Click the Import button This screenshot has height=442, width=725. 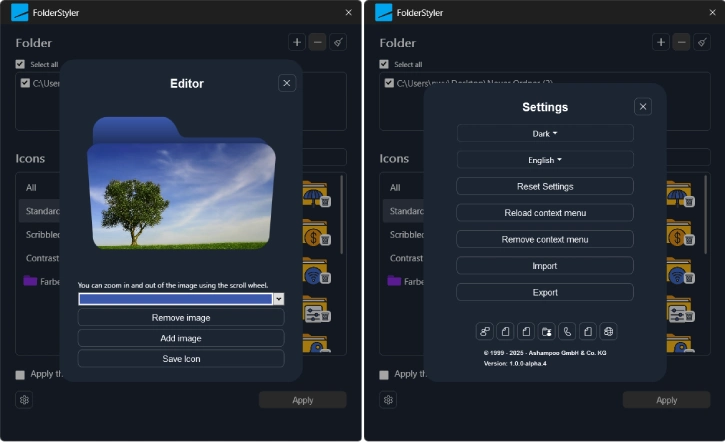pyautogui.click(x=545, y=266)
